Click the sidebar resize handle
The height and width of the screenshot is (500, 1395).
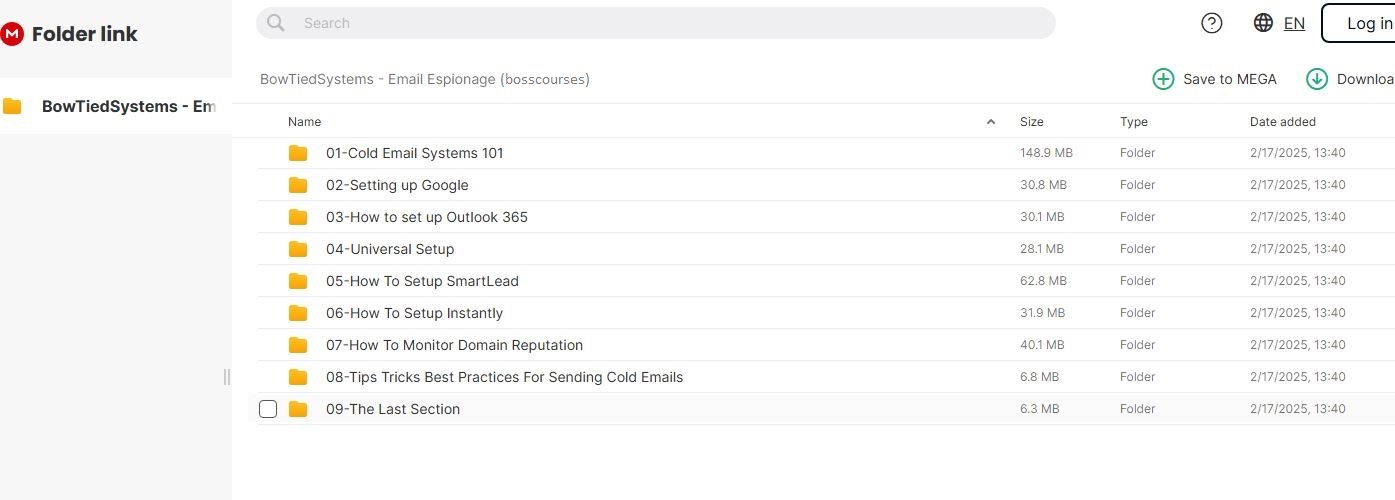coord(227,376)
